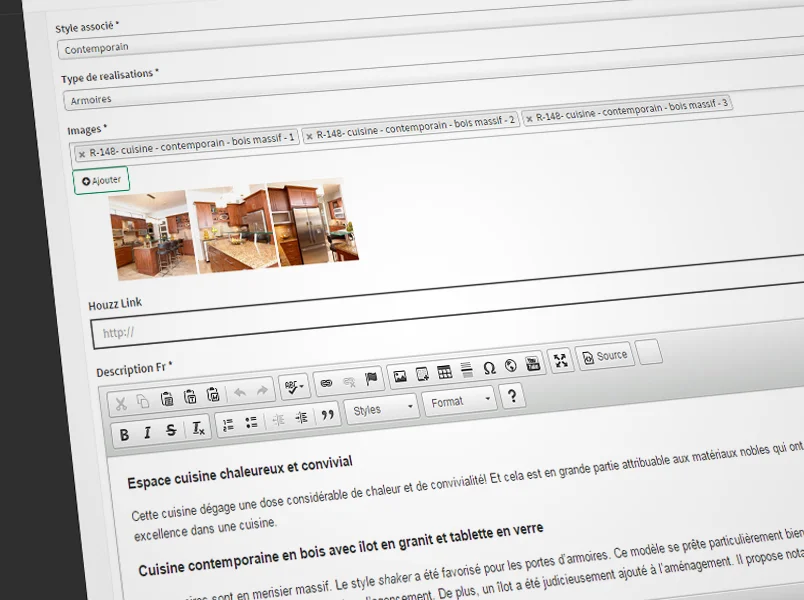Click the 'Description Fr' label

134,369
